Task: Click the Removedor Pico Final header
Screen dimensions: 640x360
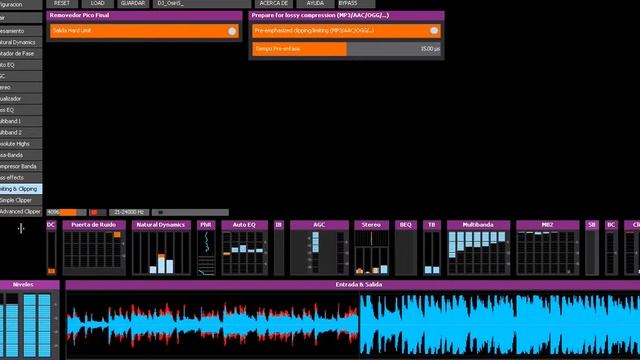Action: [144, 16]
